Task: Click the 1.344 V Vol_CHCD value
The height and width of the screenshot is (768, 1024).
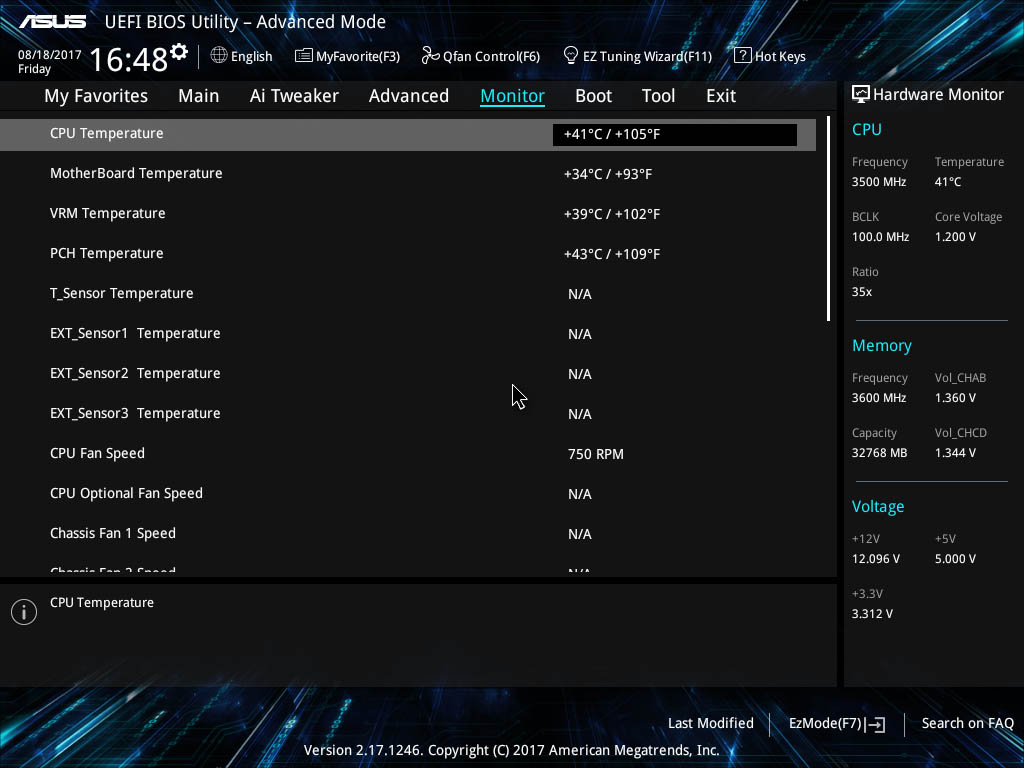Action: (955, 453)
